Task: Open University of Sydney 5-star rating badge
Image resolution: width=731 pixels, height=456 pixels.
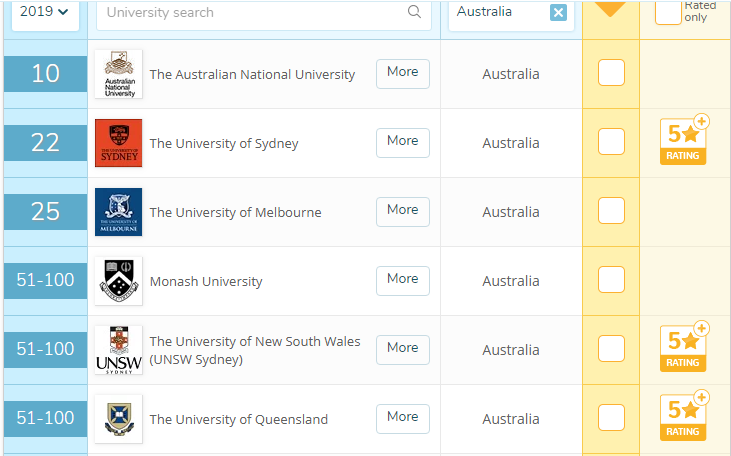Action: coord(684,141)
